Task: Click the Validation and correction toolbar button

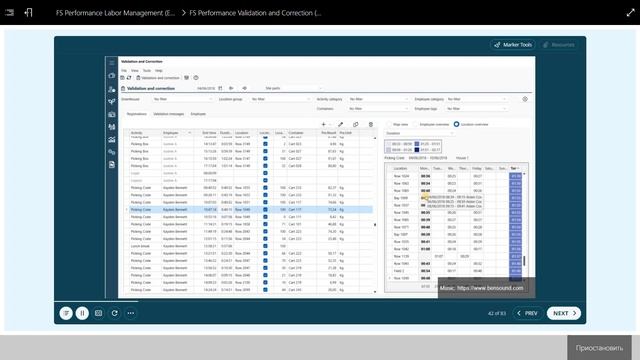Action: point(158,78)
